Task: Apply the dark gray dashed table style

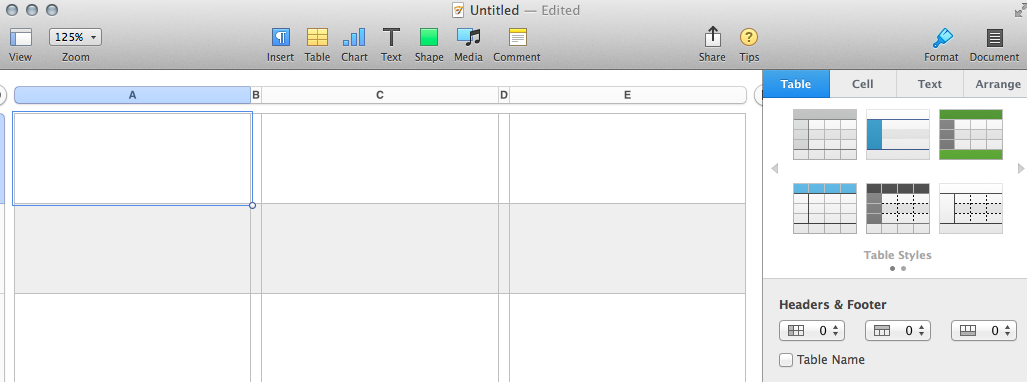Action: [898, 208]
